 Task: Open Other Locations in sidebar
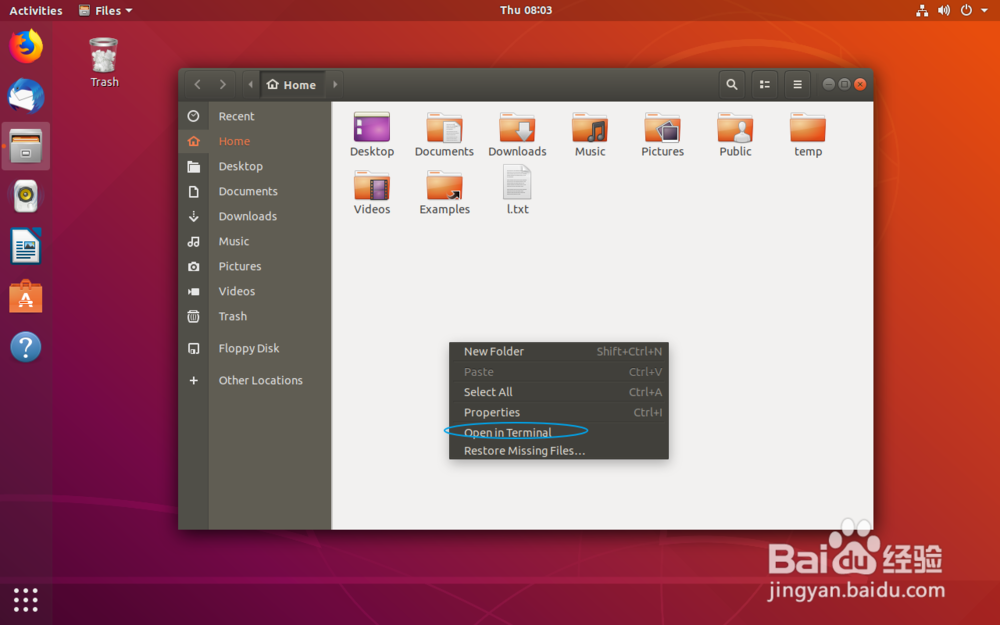pyautogui.click(x=254, y=380)
